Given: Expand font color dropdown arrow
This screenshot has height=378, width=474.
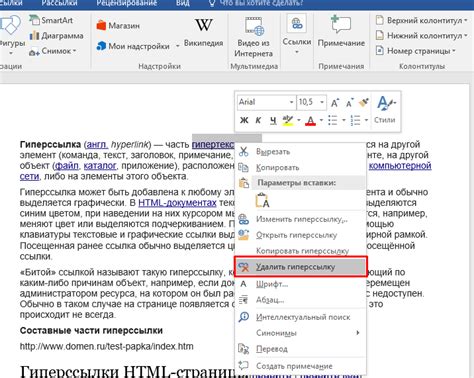Looking at the screenshot, I should [321, 120].
